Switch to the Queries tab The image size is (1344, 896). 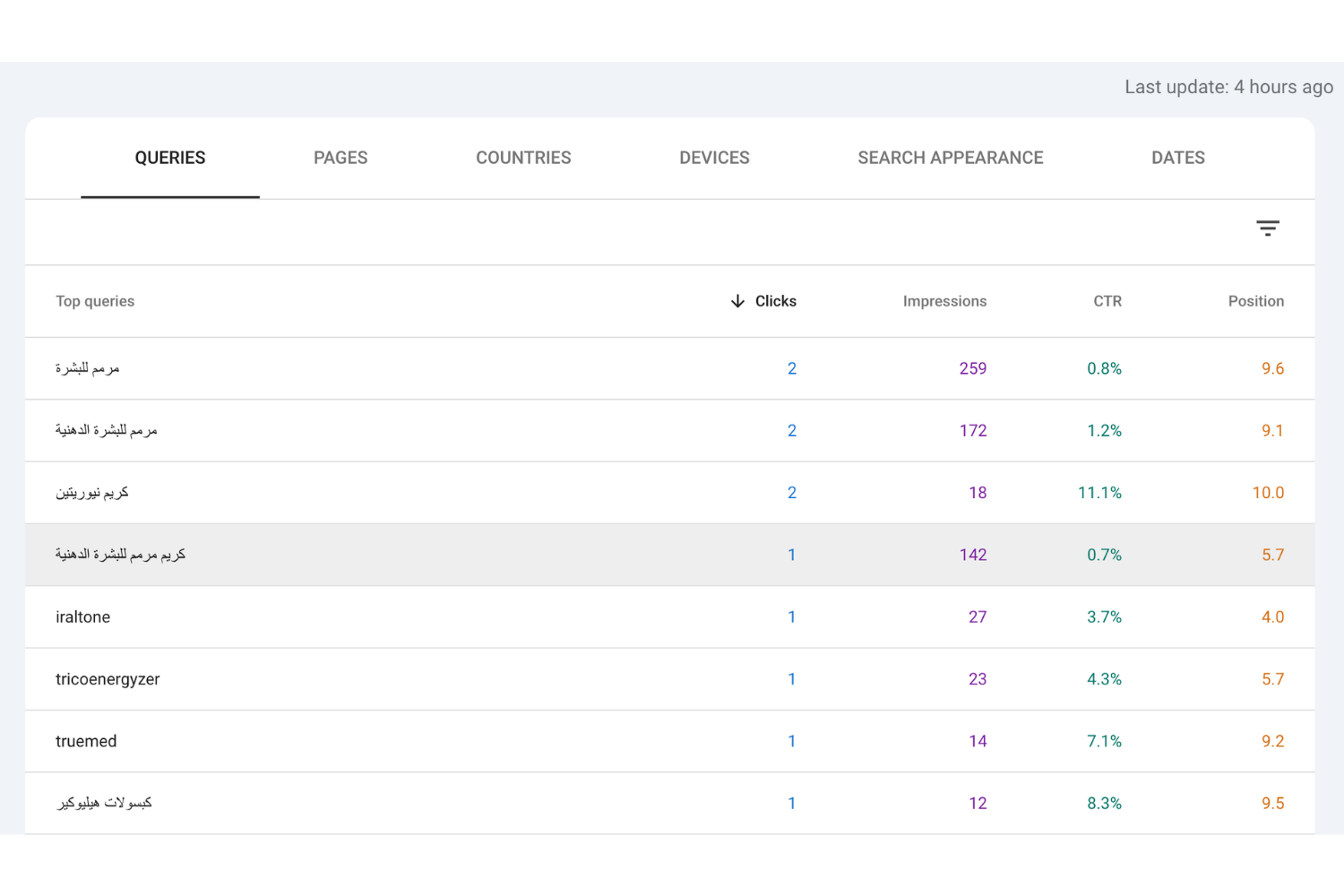click(170, 158)
